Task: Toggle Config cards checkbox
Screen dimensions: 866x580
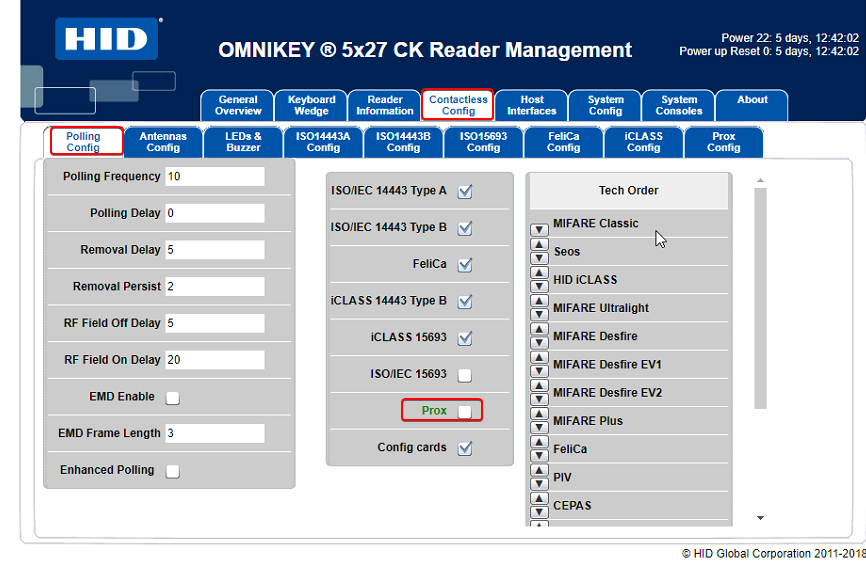Action: pos(465,449)
